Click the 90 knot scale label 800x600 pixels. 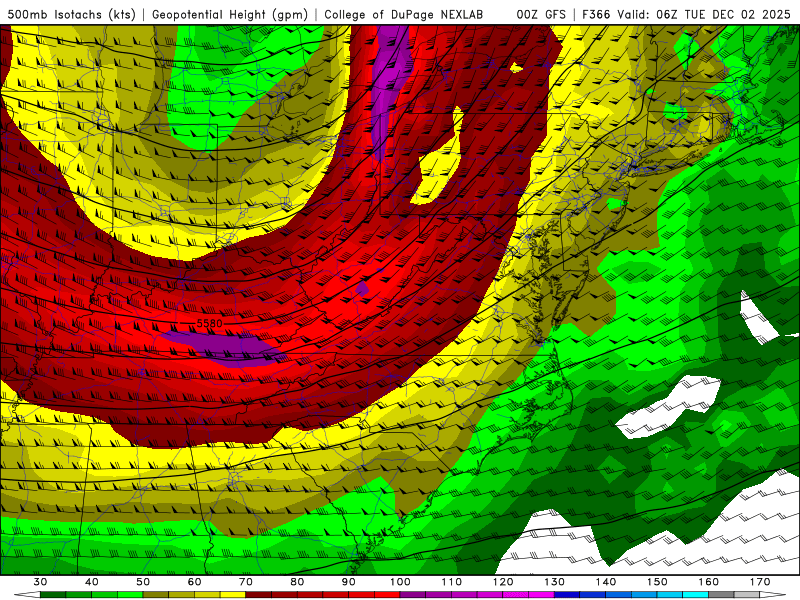pyautogui.click(x=349, y=582)
